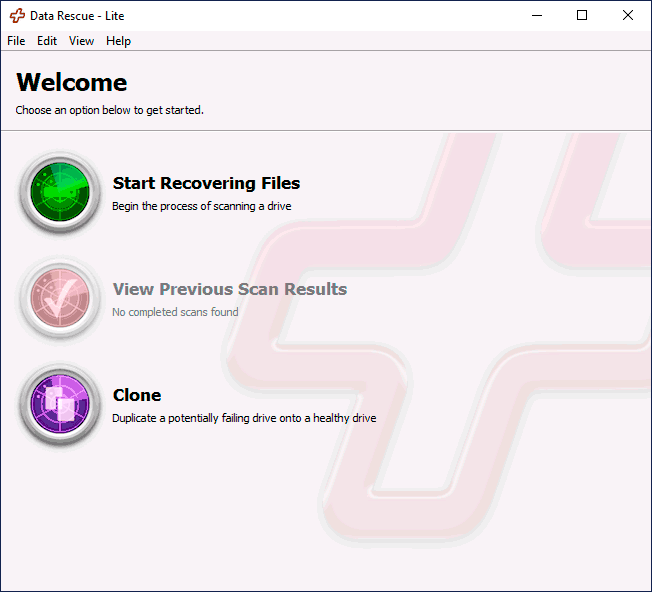The height and width of the screenshot is (592, 652).
Task: Maximize the Data Rescue window
Action: (582, 16)
